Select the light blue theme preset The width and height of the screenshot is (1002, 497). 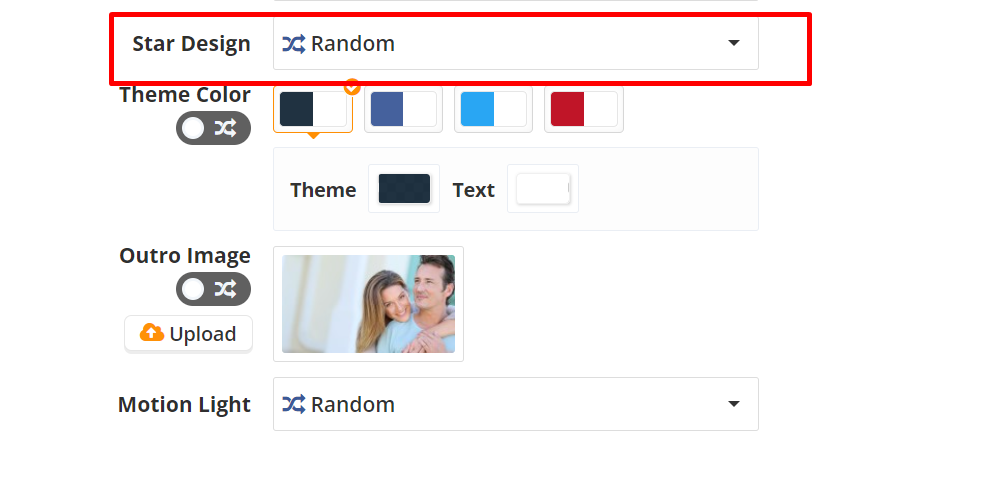pyautogui.click(x=493, y=109)
